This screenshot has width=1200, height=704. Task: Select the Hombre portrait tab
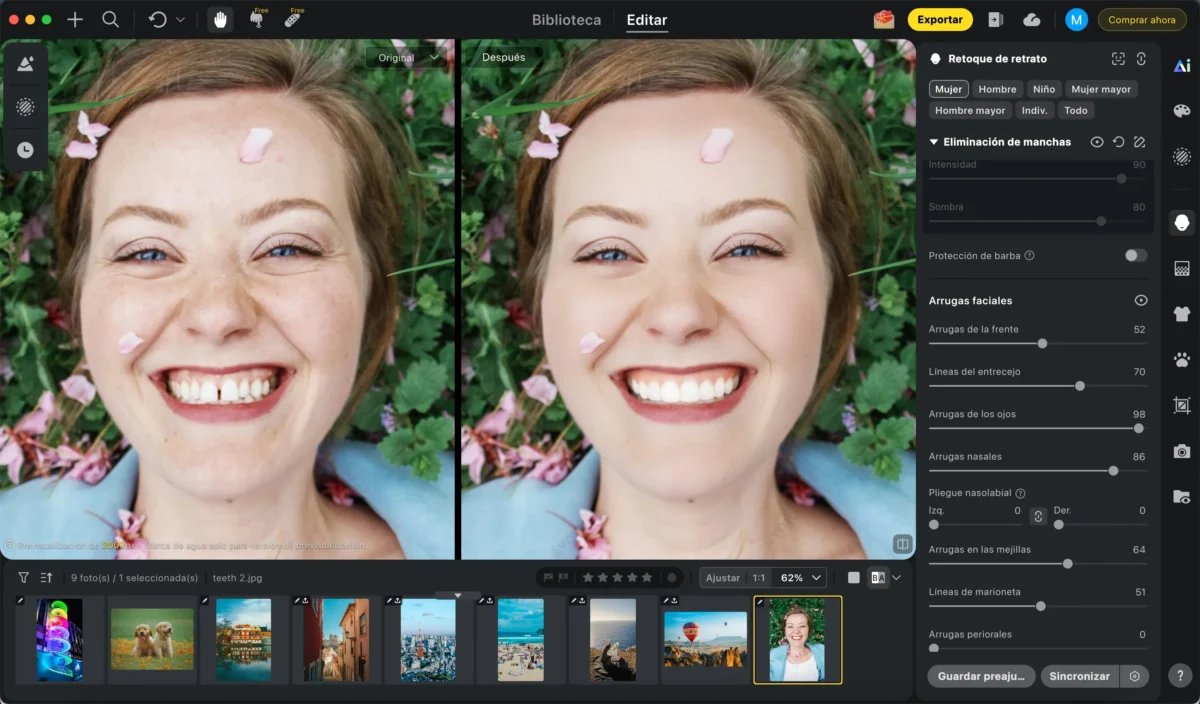coord(997,89)
